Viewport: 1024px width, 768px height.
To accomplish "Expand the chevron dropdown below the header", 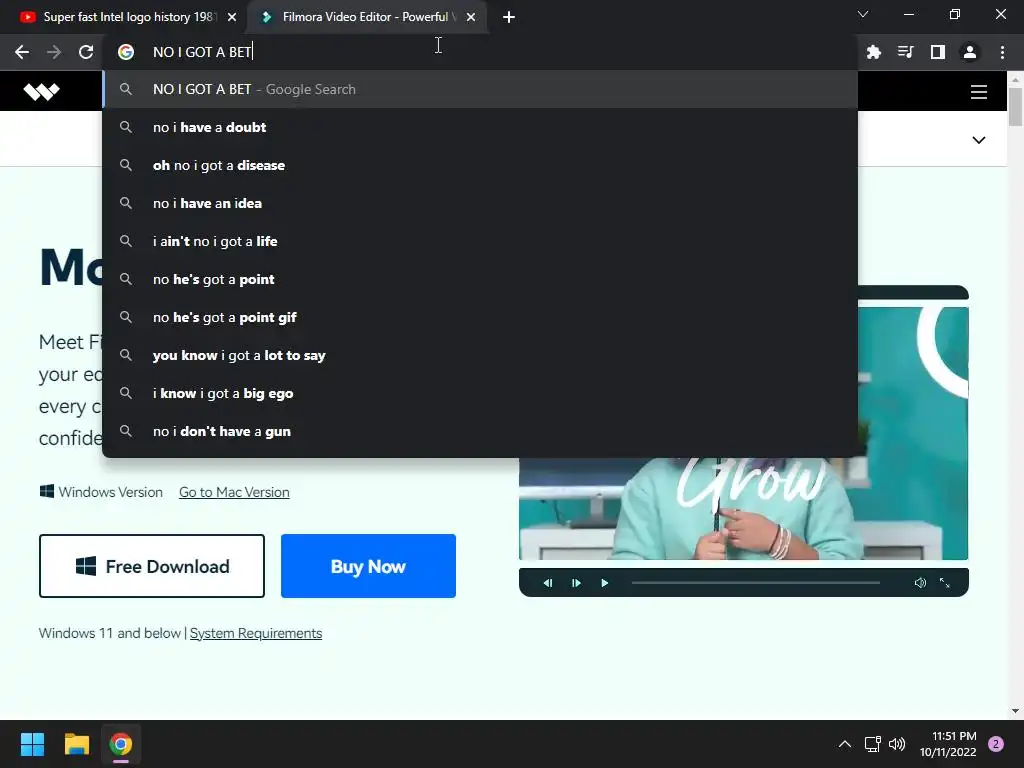I will [978, 140].
